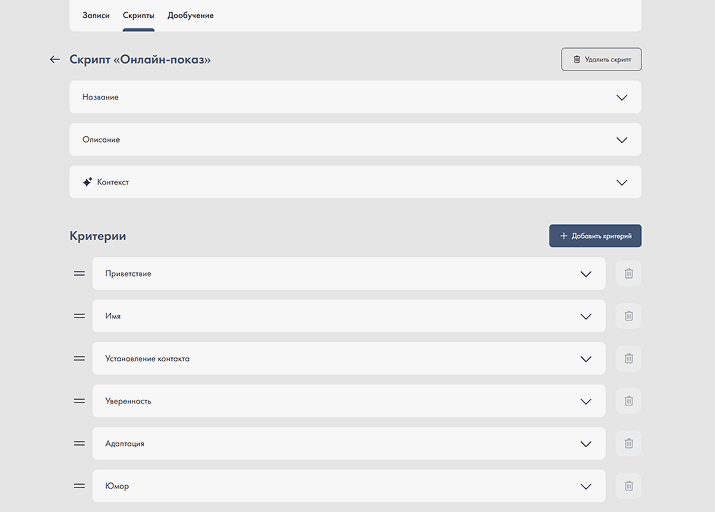Click the Критерии section heading

[98, 236]
